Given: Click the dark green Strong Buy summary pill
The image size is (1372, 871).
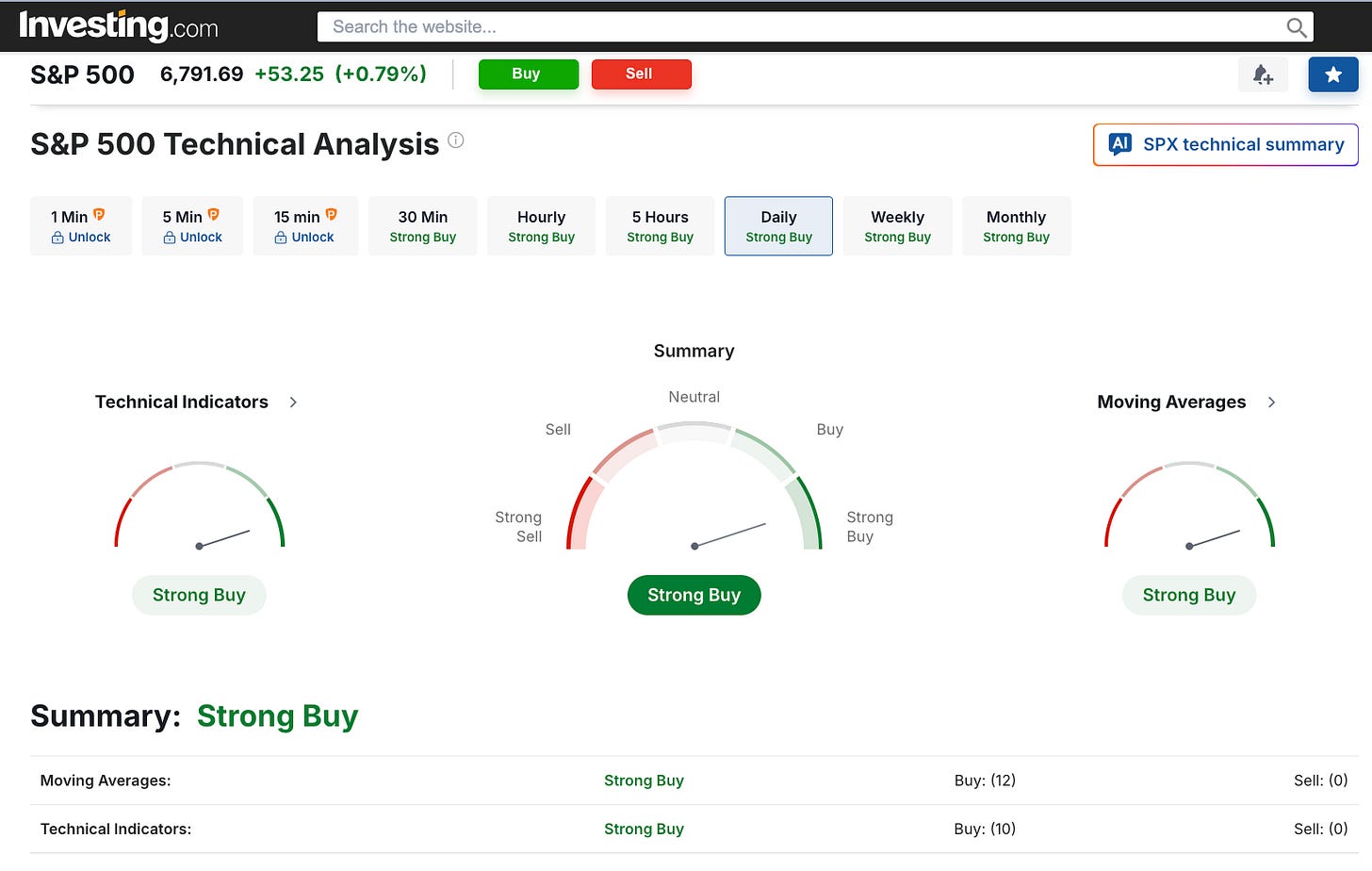Looking at the screenshot, I should (x=694, y=596).
